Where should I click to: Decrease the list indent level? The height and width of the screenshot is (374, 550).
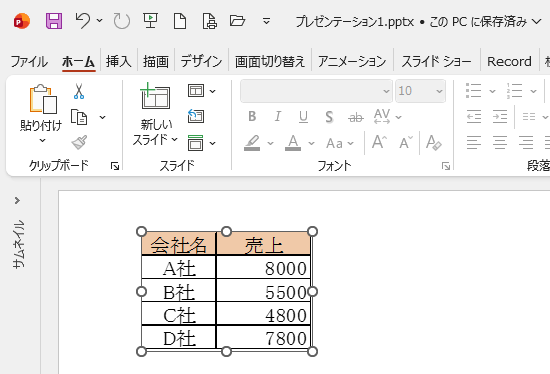click(474, 116)
